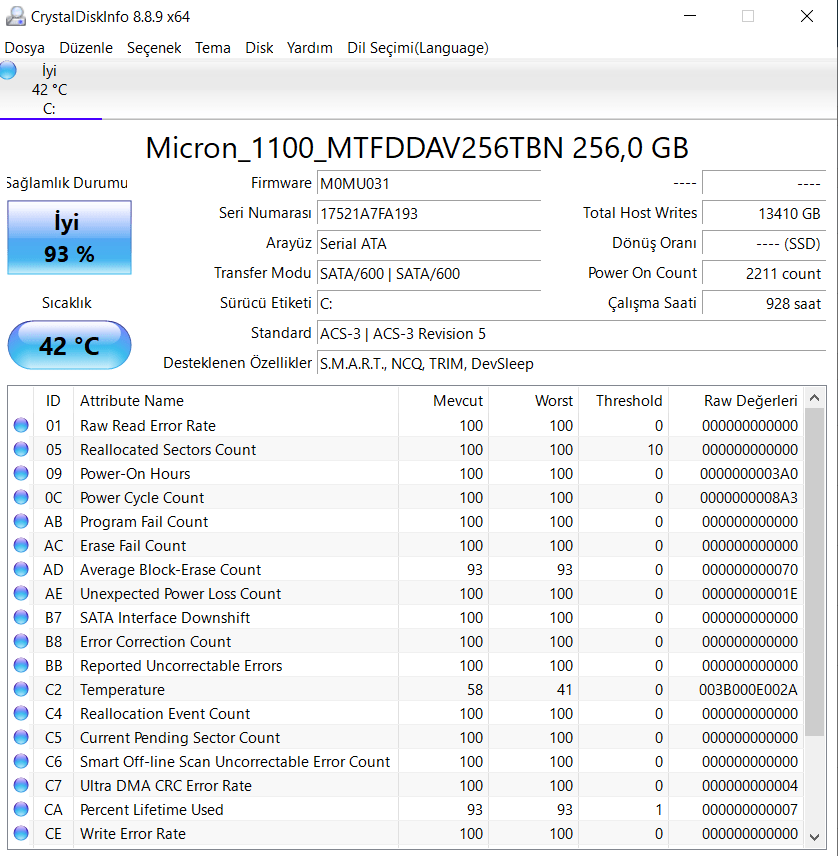The width and height of the screenshot is (838, 856).
Task: Click the Worst column header
Action: 533,401
